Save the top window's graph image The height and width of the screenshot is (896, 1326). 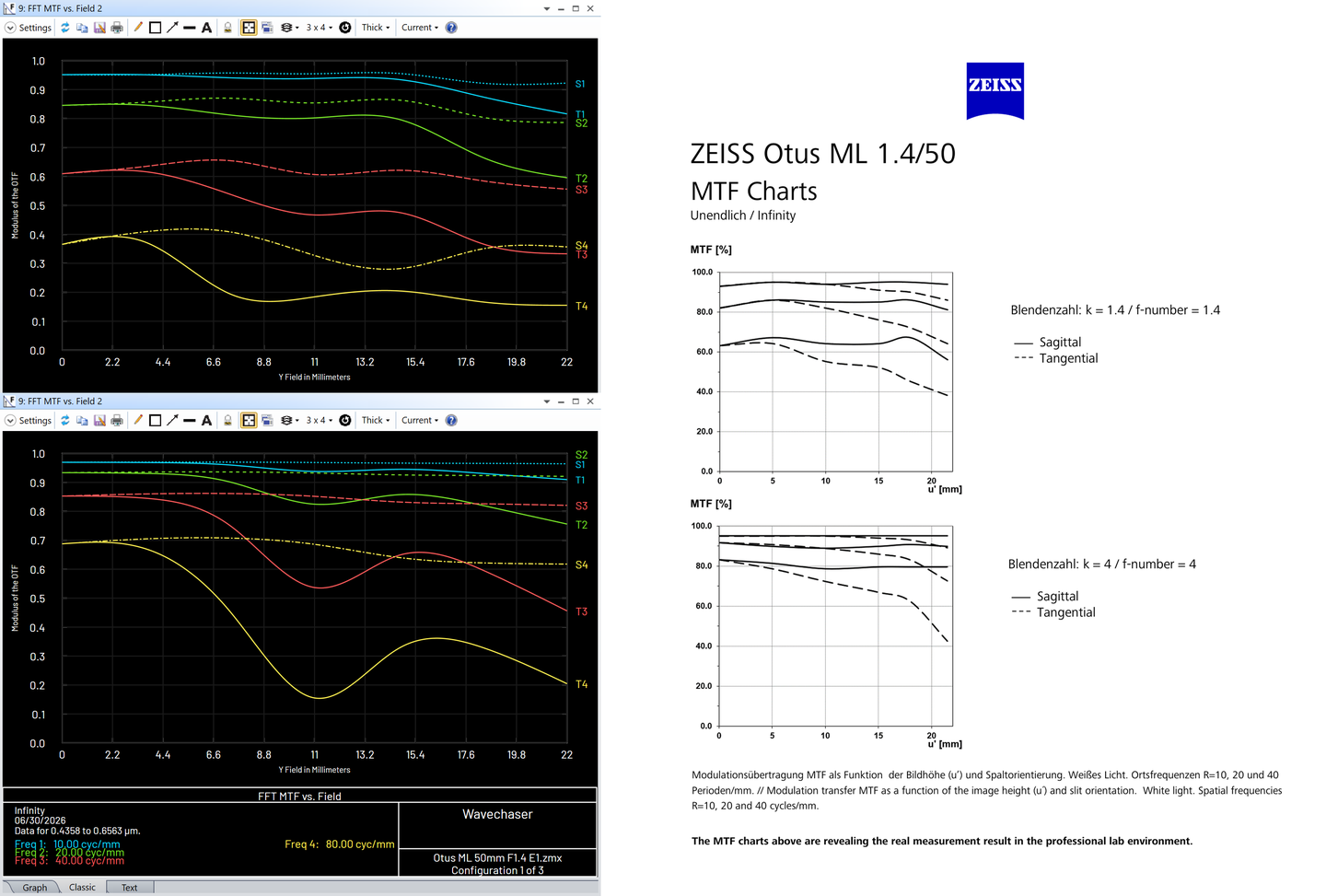(99, 28)
